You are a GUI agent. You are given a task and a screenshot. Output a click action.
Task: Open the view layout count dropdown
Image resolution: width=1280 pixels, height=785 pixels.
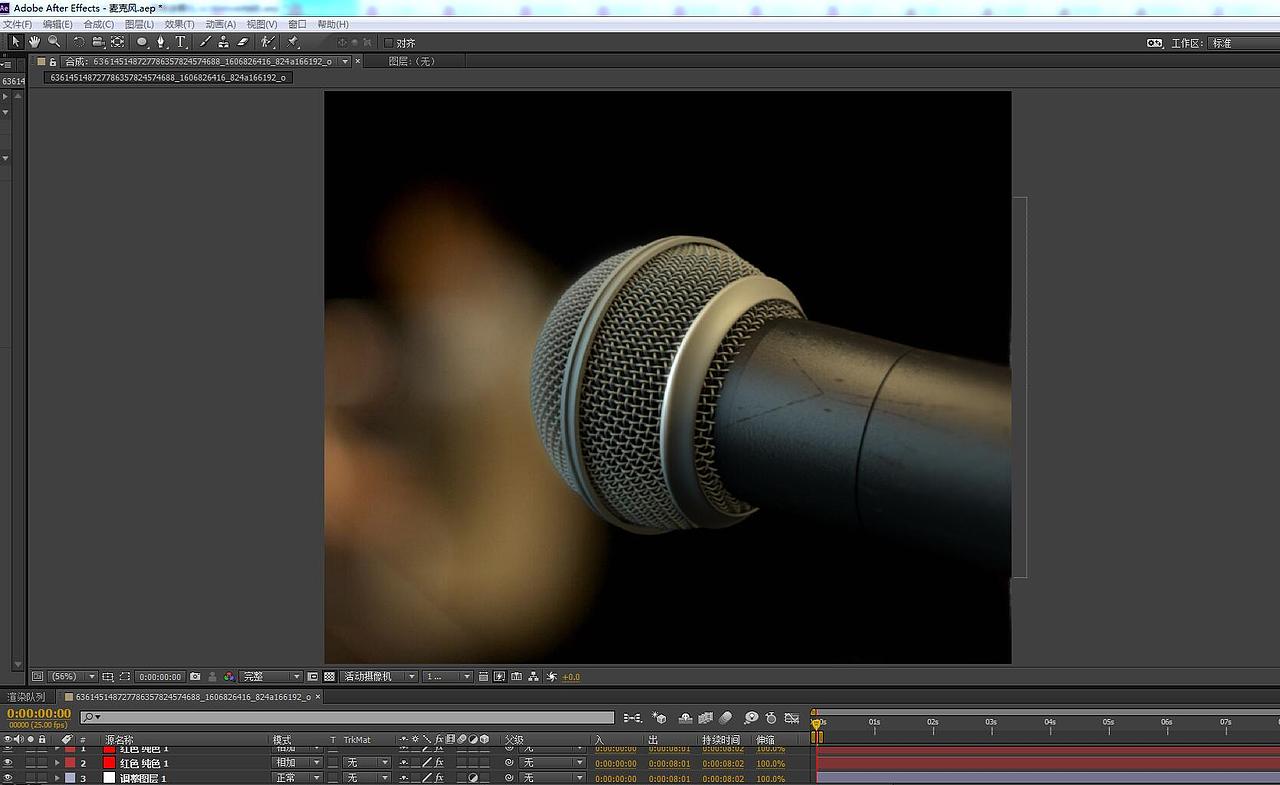(x=447, y=677)
